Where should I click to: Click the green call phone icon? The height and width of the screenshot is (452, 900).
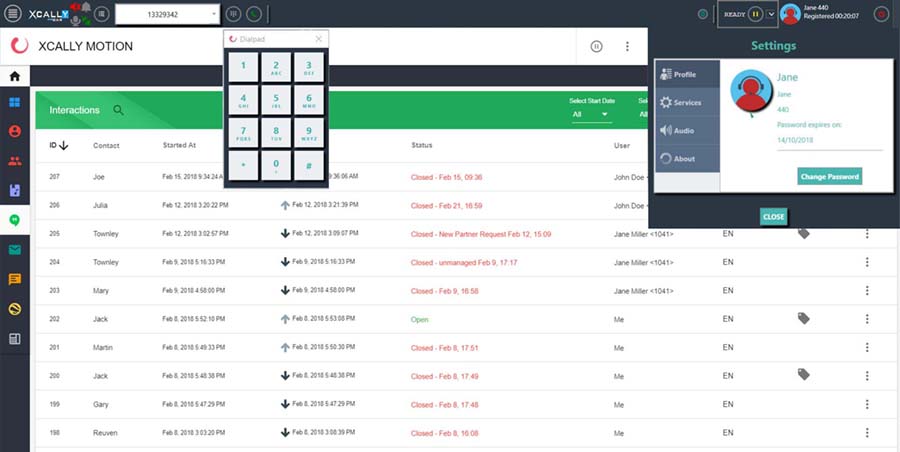(x=253, y=14)
